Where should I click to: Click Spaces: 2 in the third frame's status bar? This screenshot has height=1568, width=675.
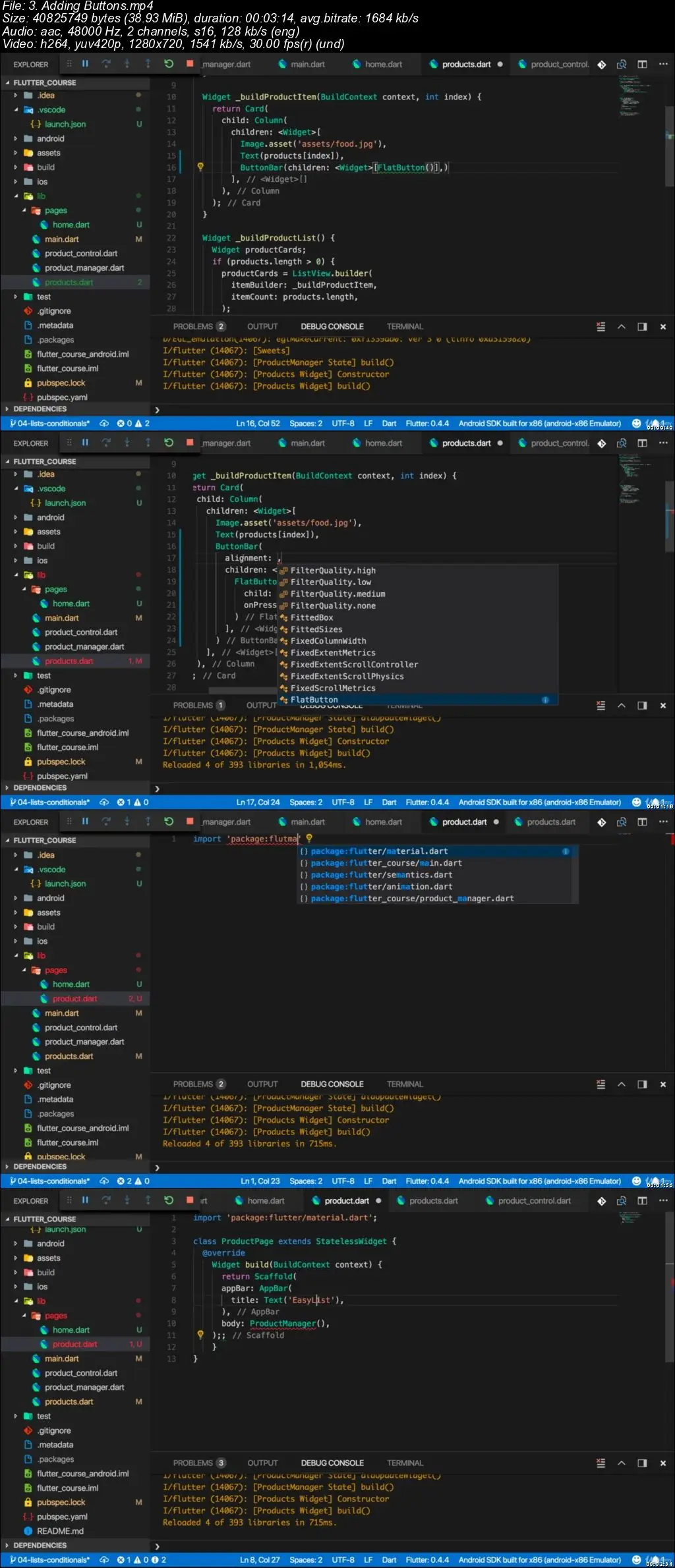pyautogui.click(x=306, y=1181)
